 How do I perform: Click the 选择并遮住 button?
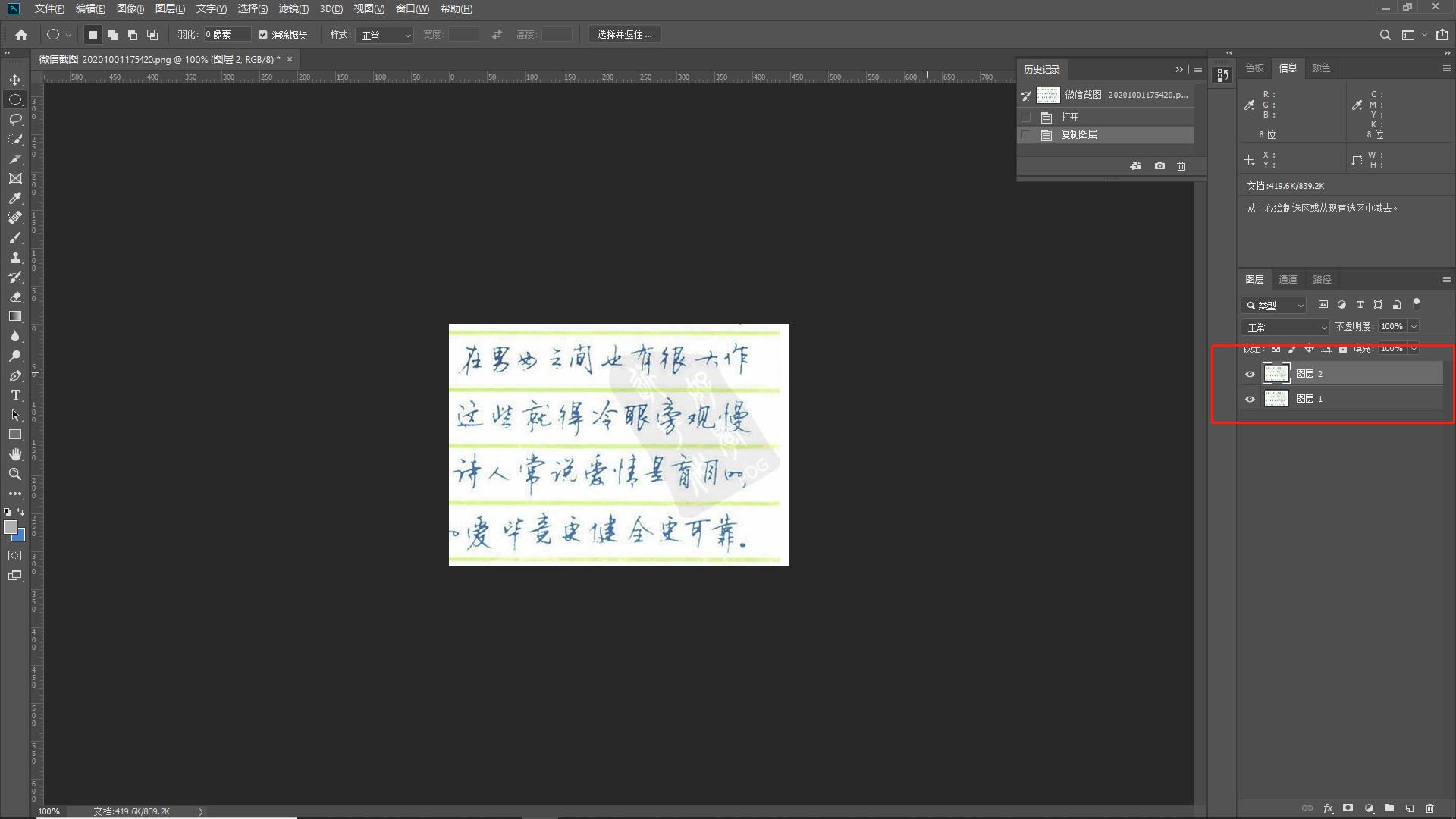click(624, 34)
